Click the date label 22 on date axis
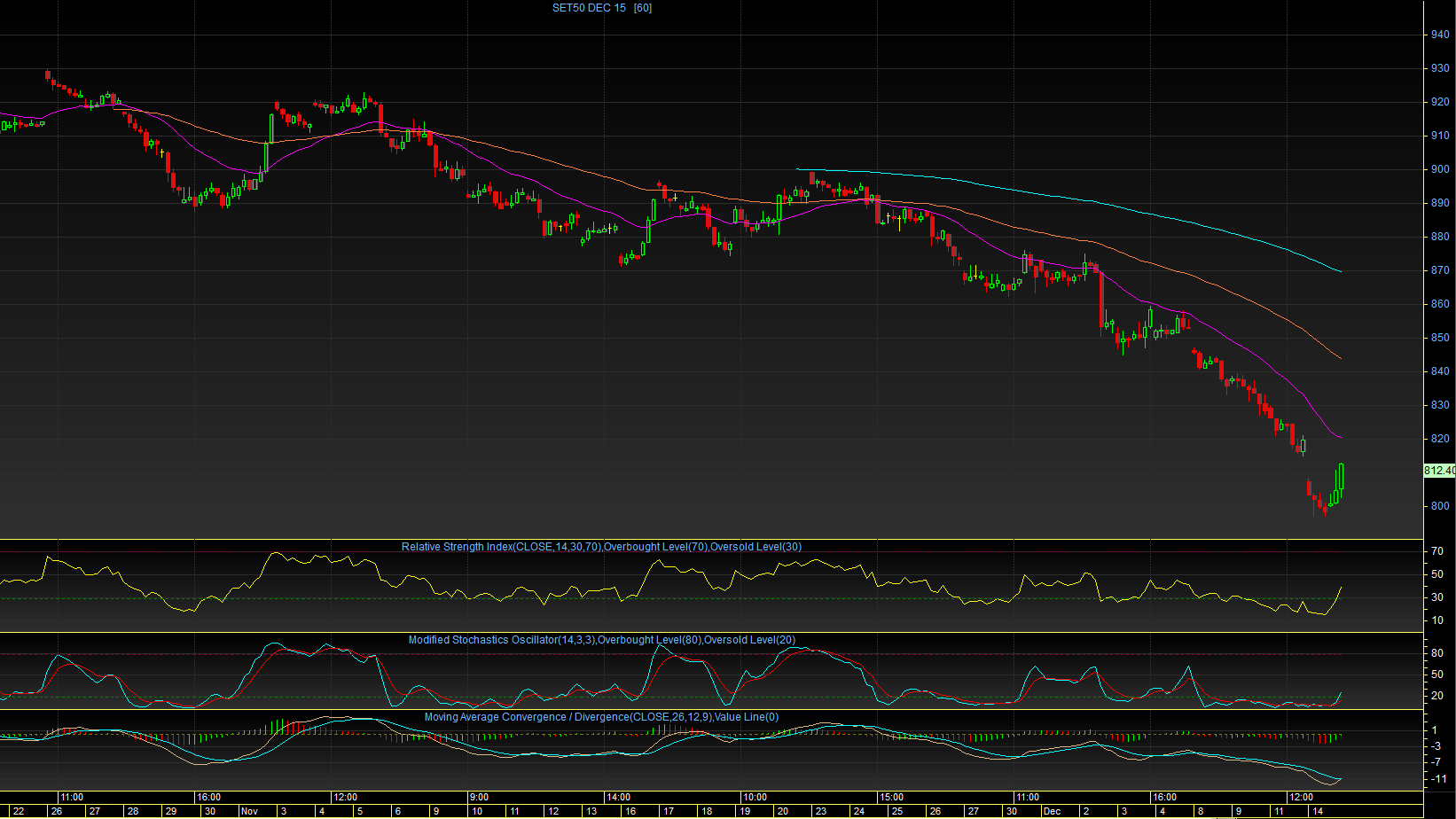This screenshot has height=819, width=1456. click(x=19, y=811)
